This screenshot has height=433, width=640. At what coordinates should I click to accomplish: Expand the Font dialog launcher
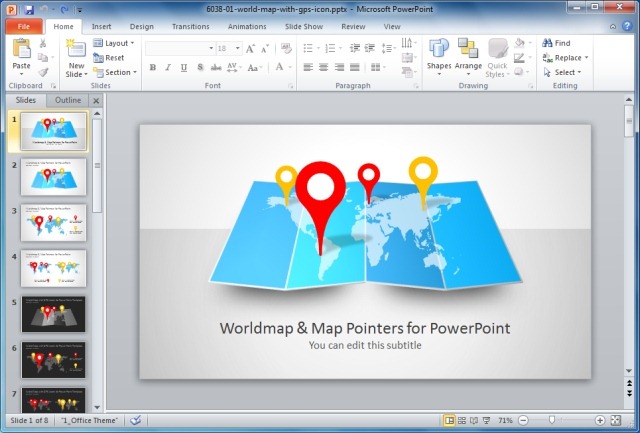291,86
